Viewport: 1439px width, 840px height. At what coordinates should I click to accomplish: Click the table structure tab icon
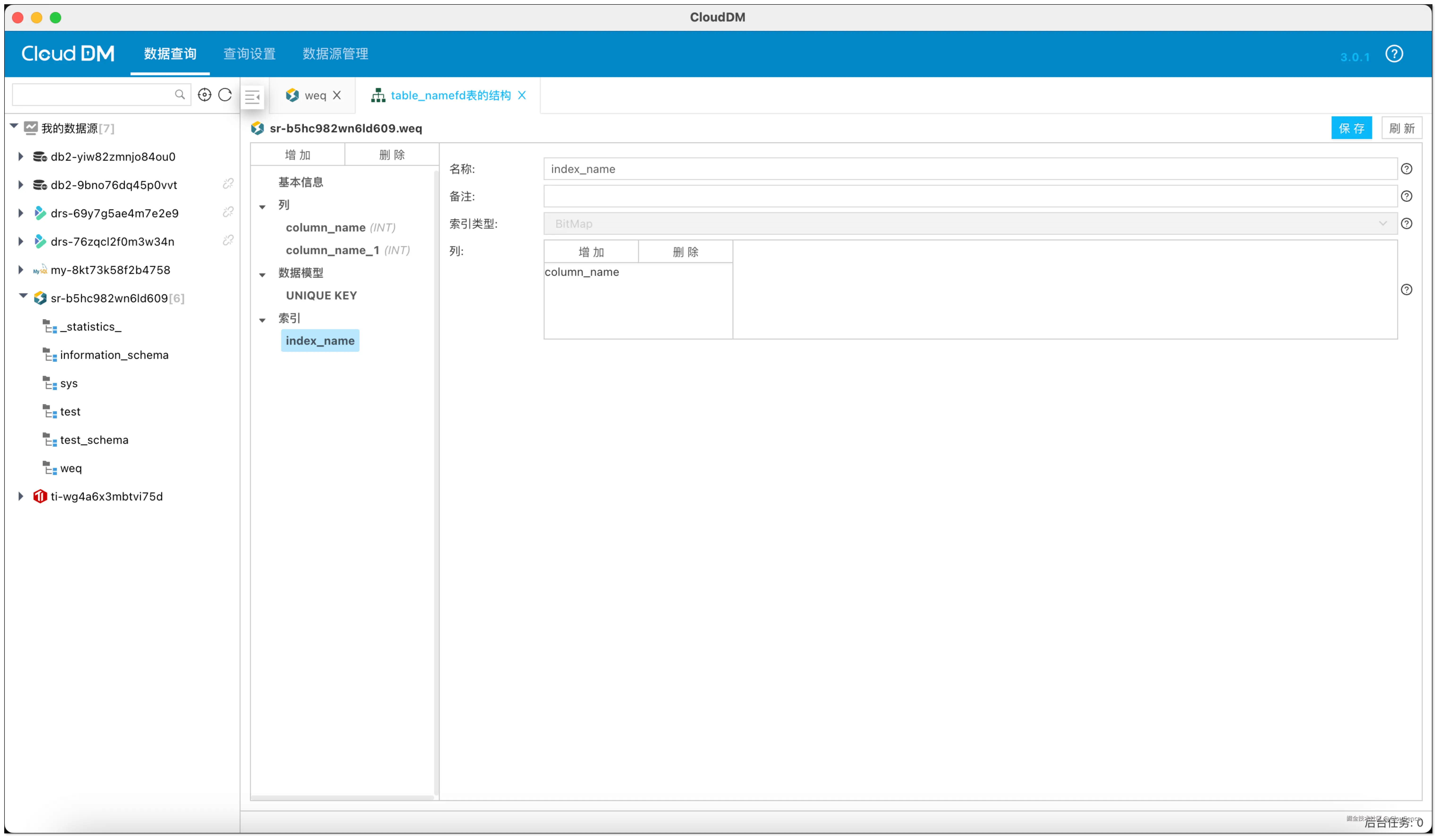tap(378, 96)
